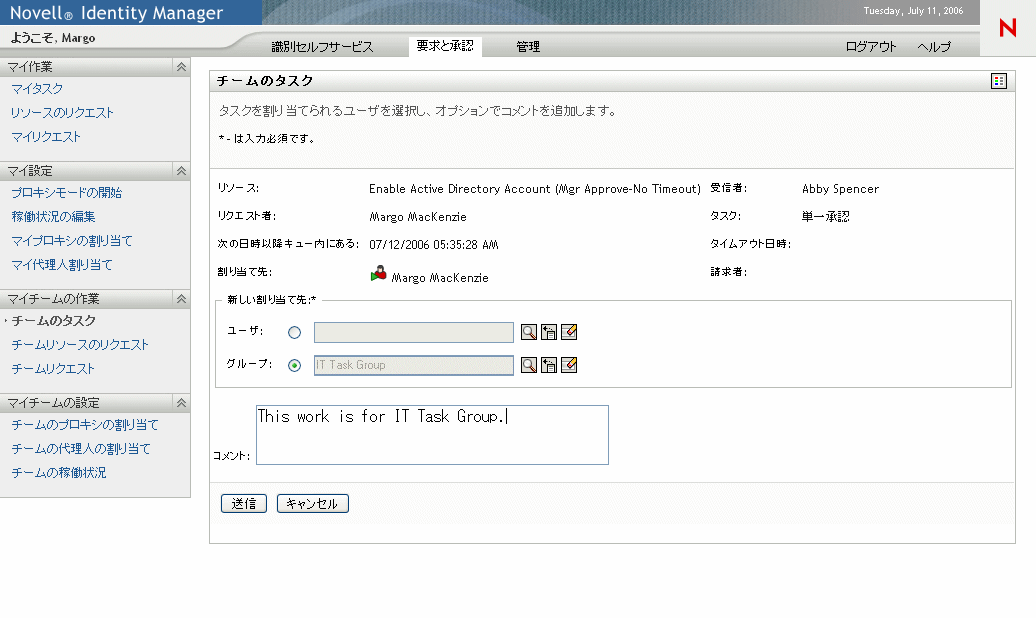Click the queue date 07/12/2006 05:35:28 AM
The image size is (1036, 618).
coord(433,245)
